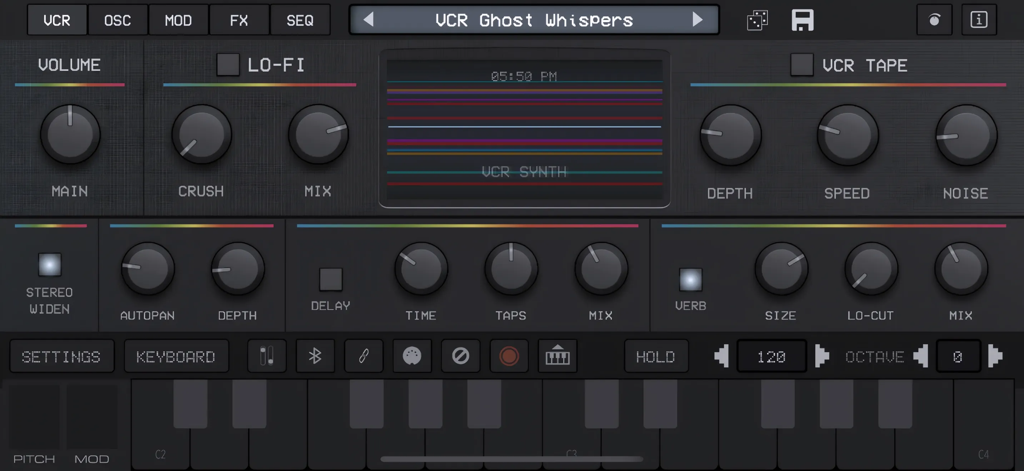Click the reverb SIZE knob
Image resolution: width=1024 pixels, height=471 pixels.
(782, 268)
